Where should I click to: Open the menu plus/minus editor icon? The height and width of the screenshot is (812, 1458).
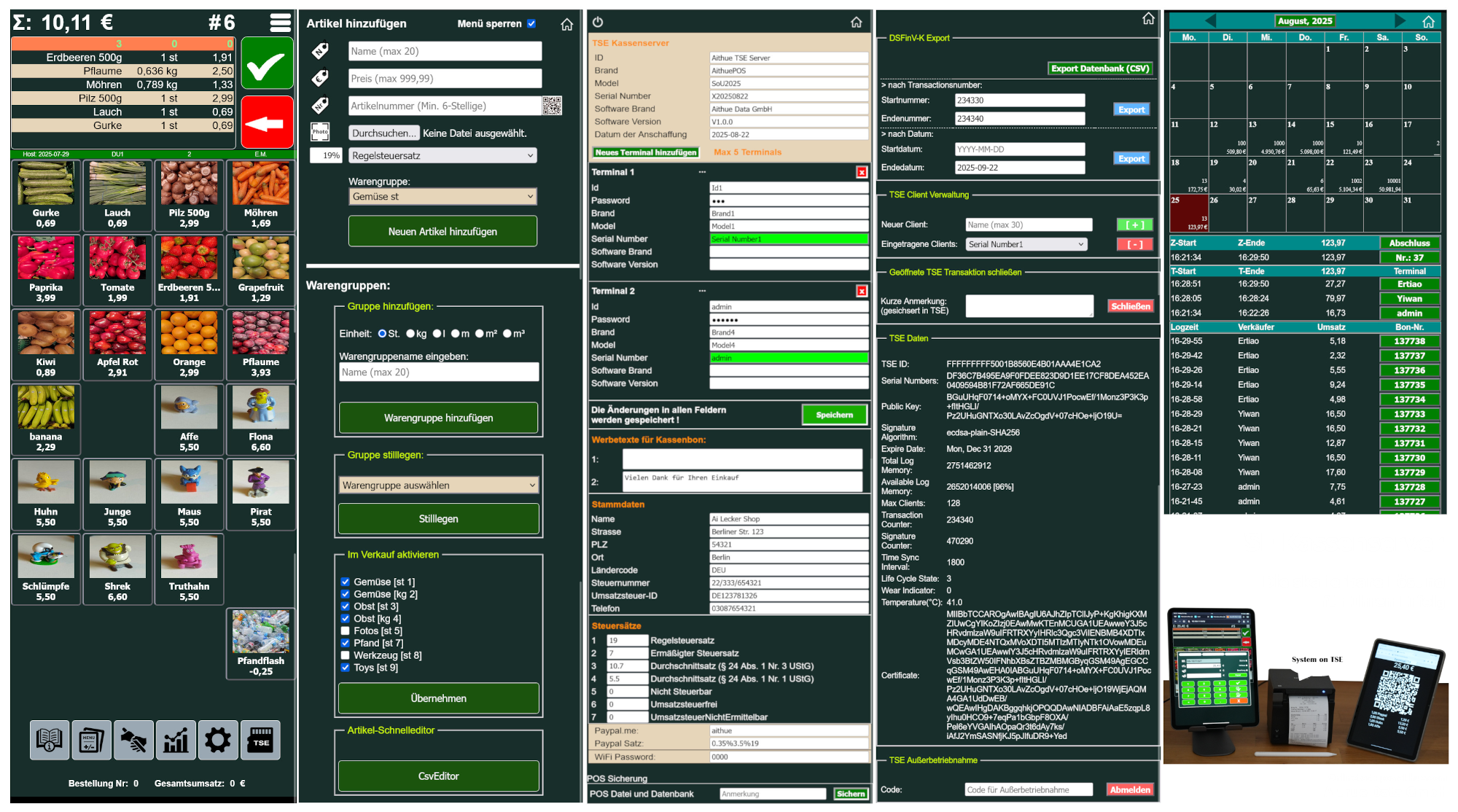[91, 740]
